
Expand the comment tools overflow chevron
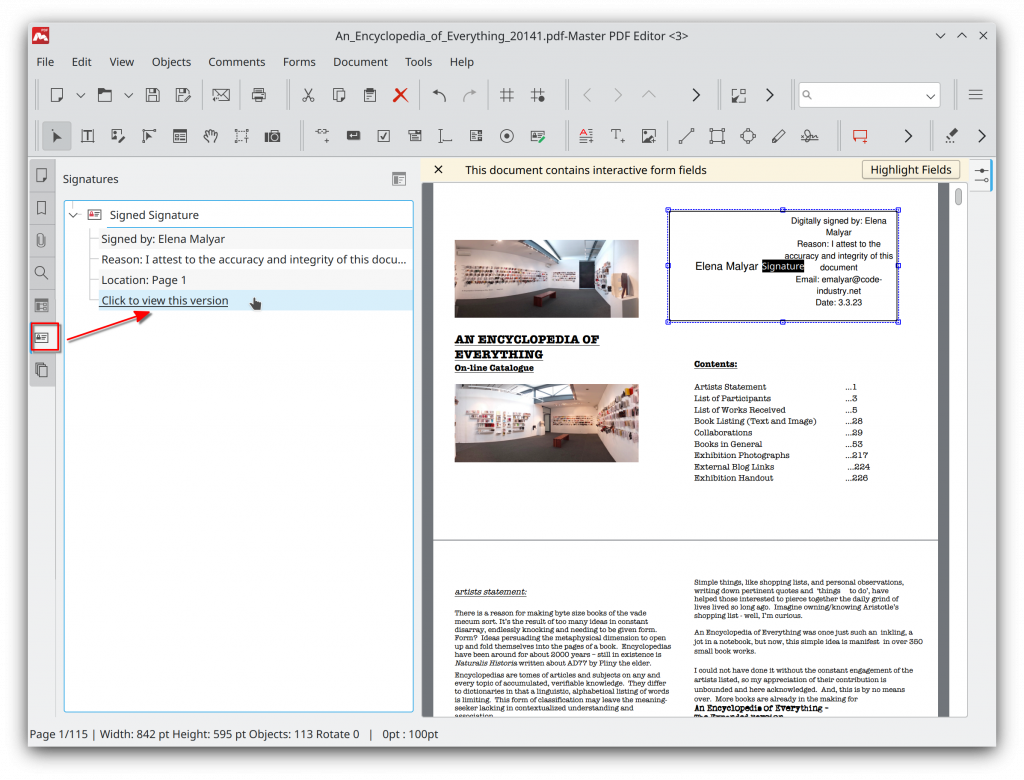(x=908, y=136)
